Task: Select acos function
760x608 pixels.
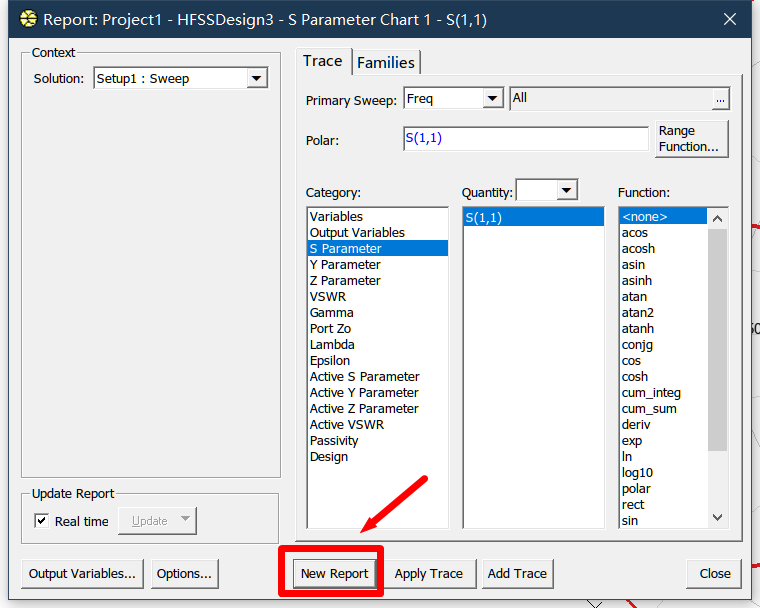Action: (x=663, y=232)
